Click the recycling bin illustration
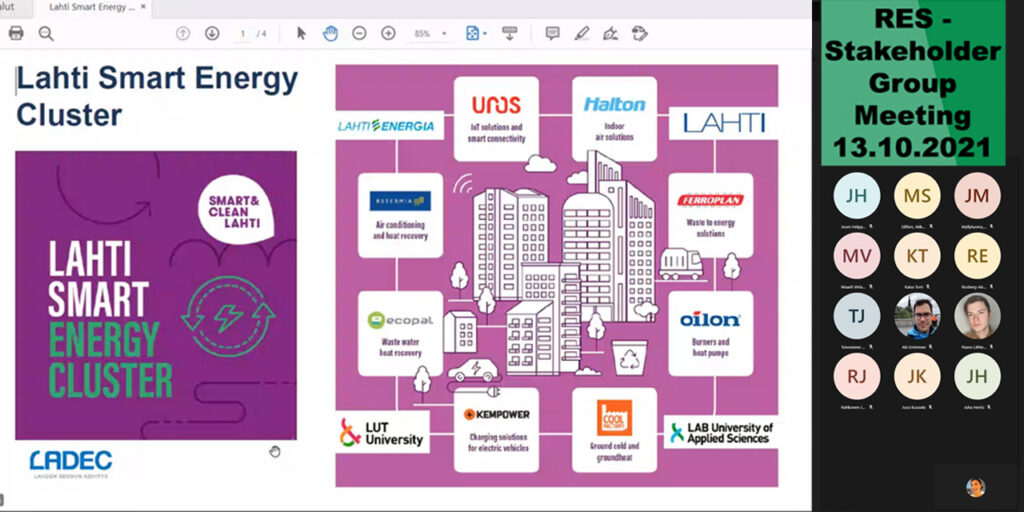Viewport: 1024px width, 512px height. tap(630, 357)
